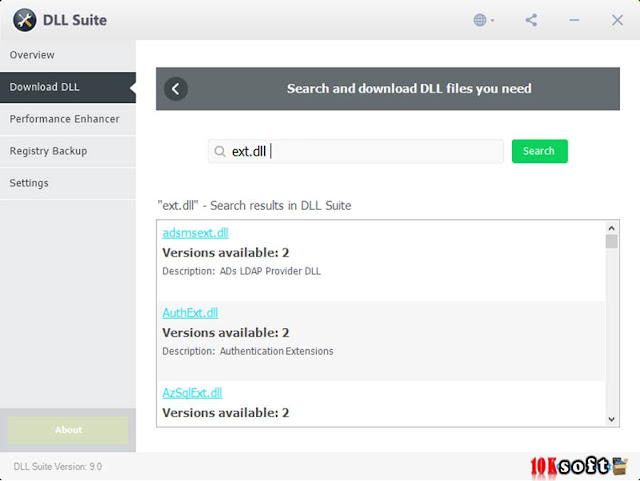Viewport: 640px width, 481px height.
Task: Click the DLL Suite title text
Action: (x=75, y=20)
